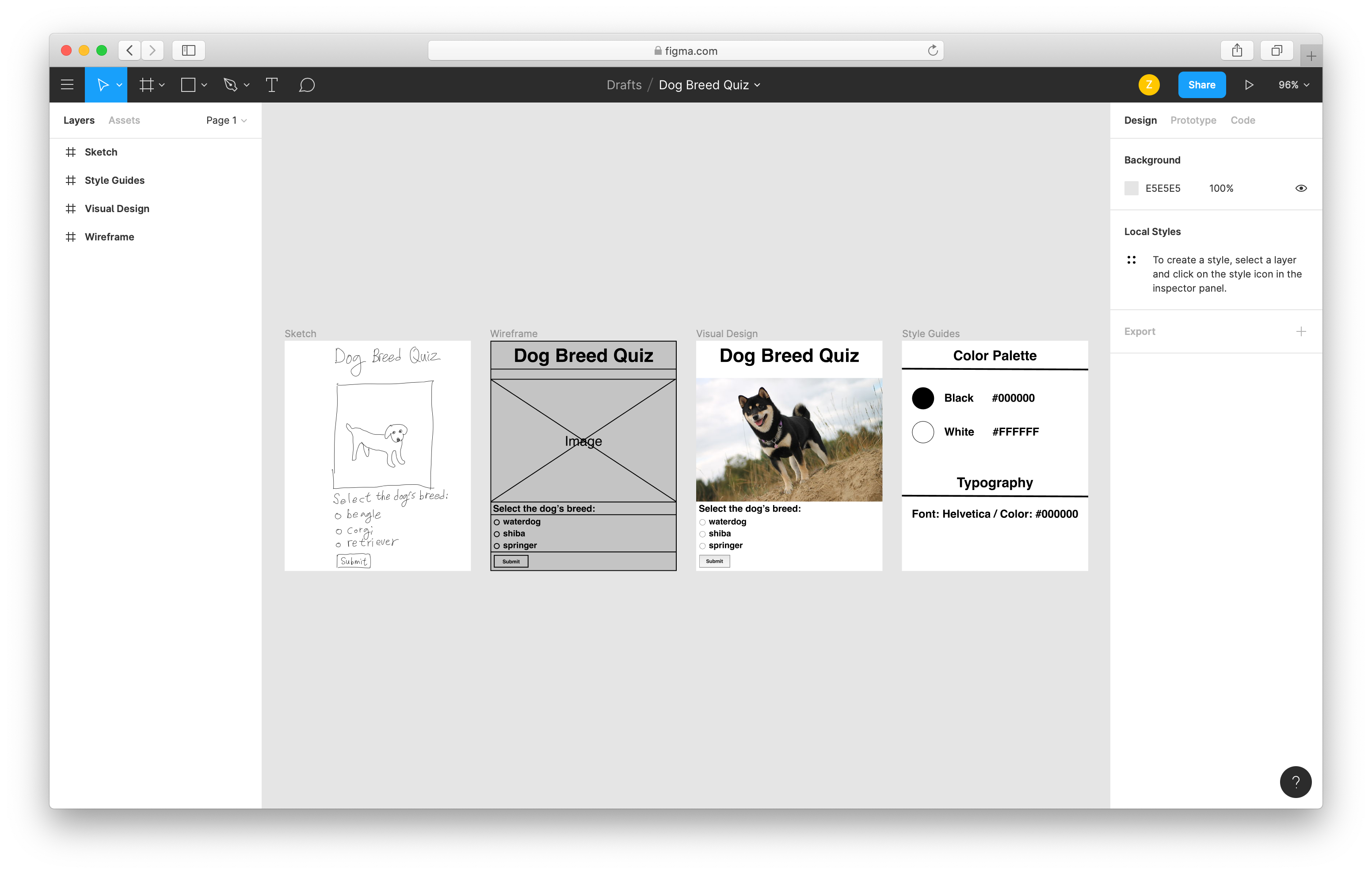1372x874 pixels.
Task: Select the waterdog radio button in Wireframe
Action: coord(497,522)
